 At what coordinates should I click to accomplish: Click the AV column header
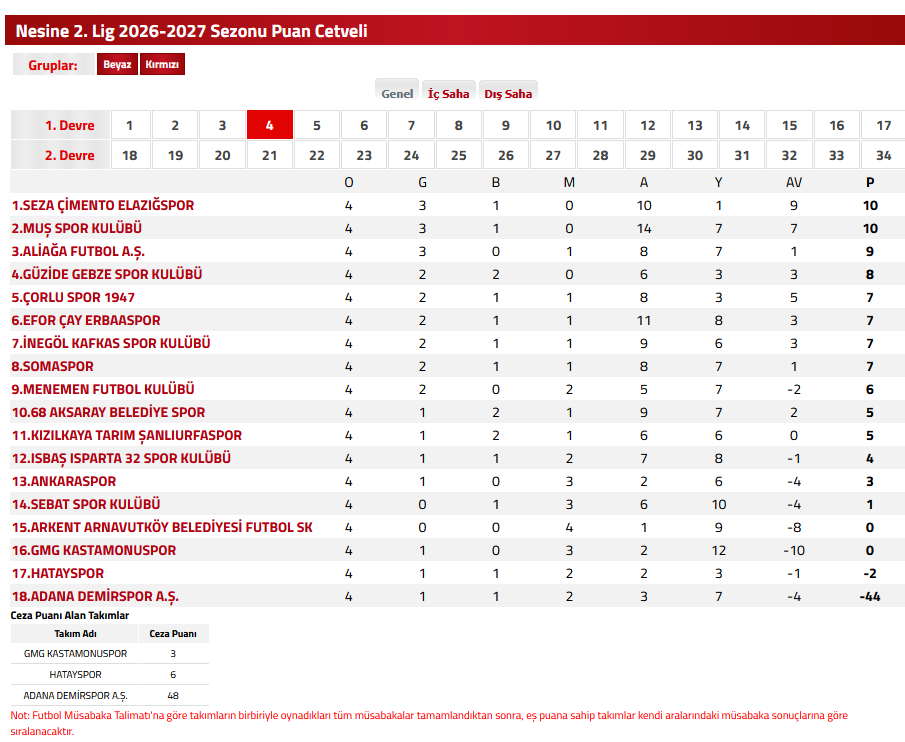pos(794,183)
